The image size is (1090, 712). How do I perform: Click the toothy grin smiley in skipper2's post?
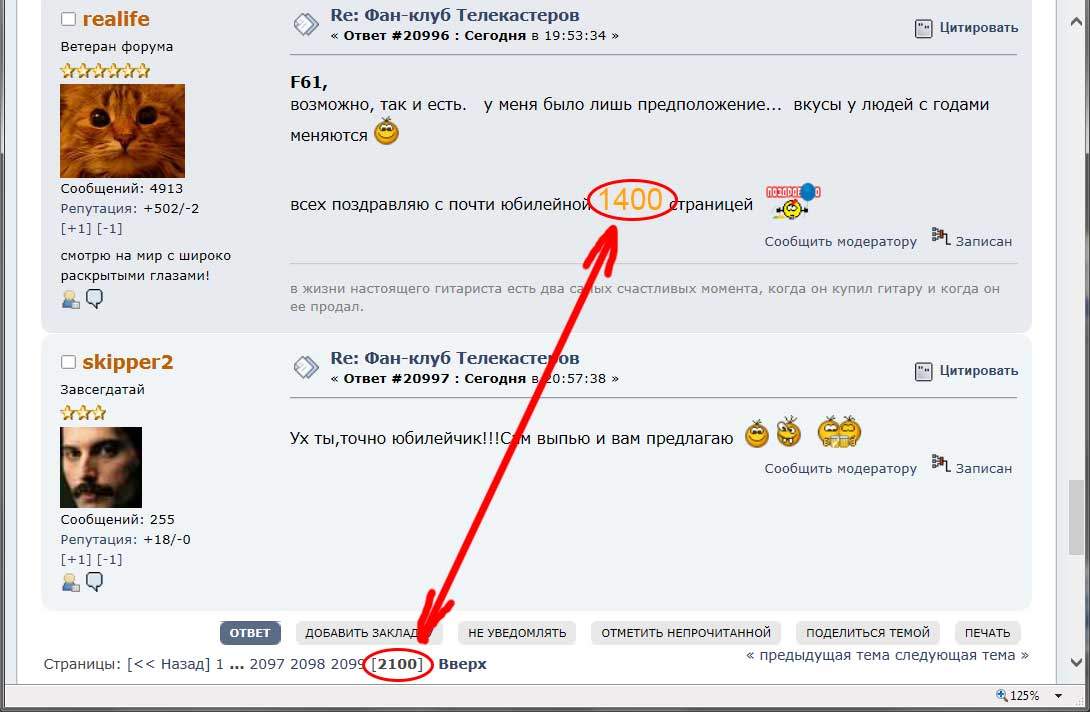789,432
